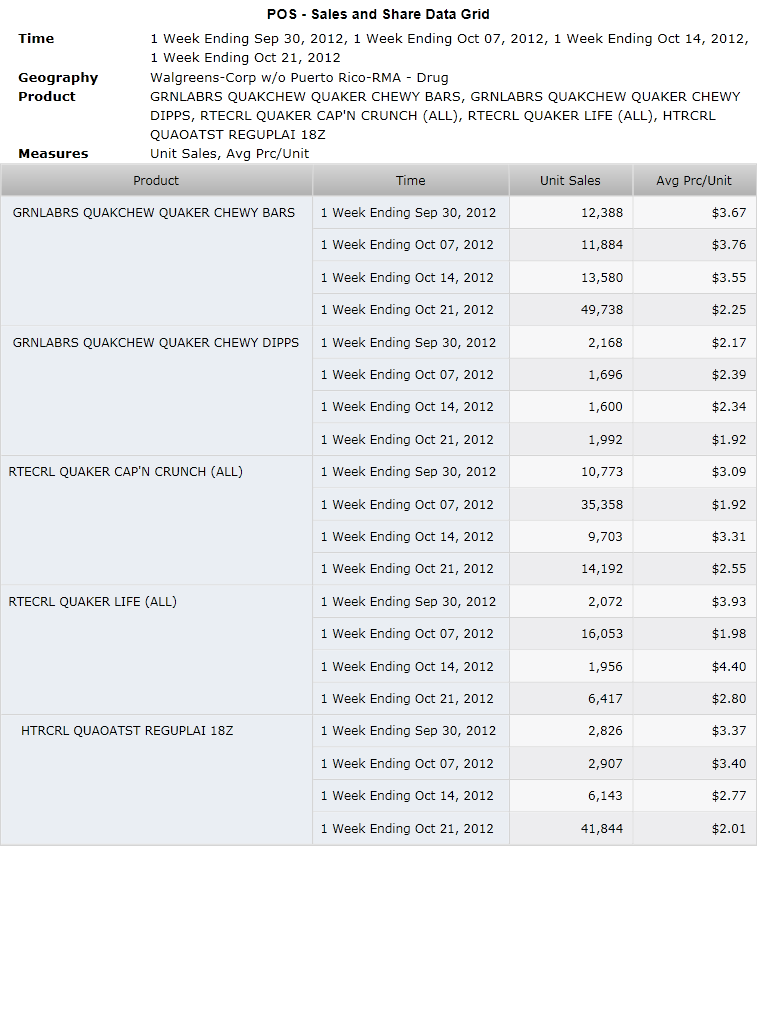Click the Time column header
The width and height of the screenshot is (757, 1027).
411,180
